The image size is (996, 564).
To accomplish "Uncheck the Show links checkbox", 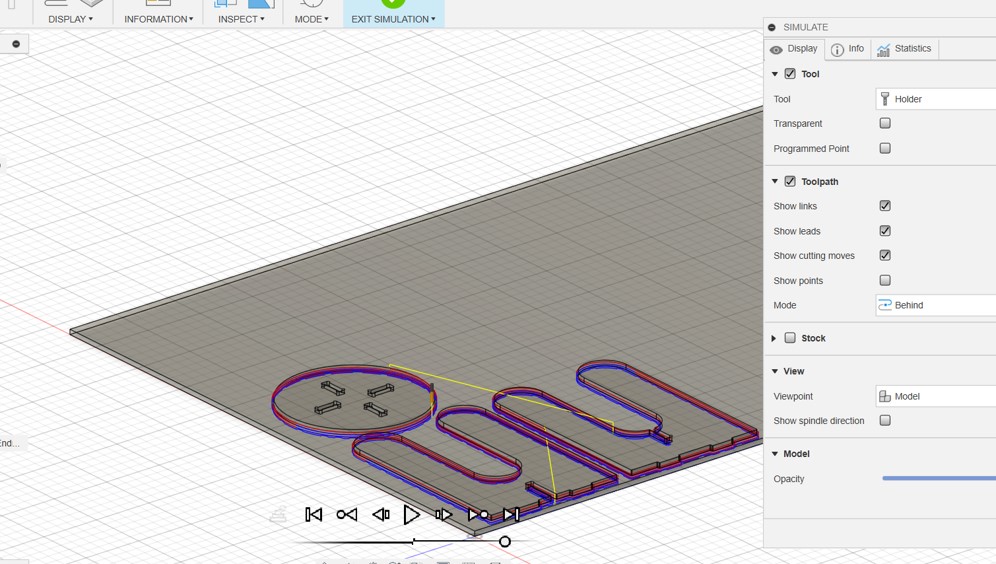I will coord(885,206).
